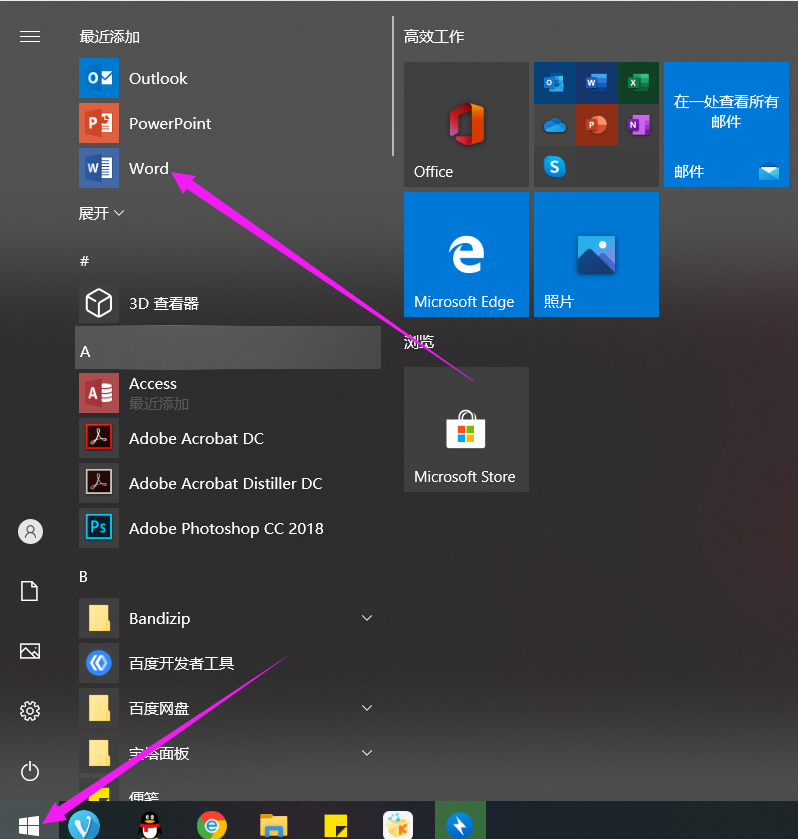Open the 百度网盘 folder entry
798x839 pixels.
[x=229, y=708]
